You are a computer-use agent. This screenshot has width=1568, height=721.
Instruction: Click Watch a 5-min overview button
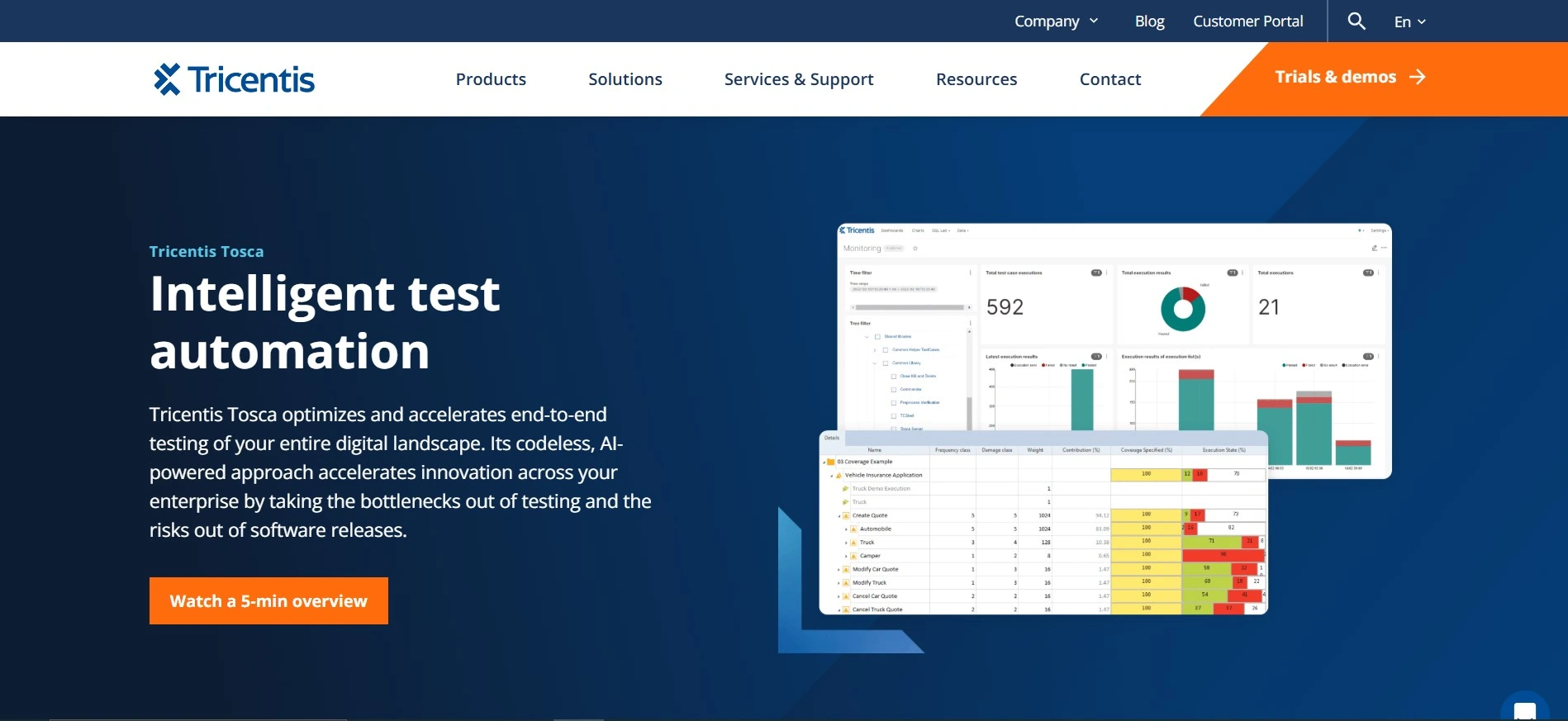(x=268, y=600)
